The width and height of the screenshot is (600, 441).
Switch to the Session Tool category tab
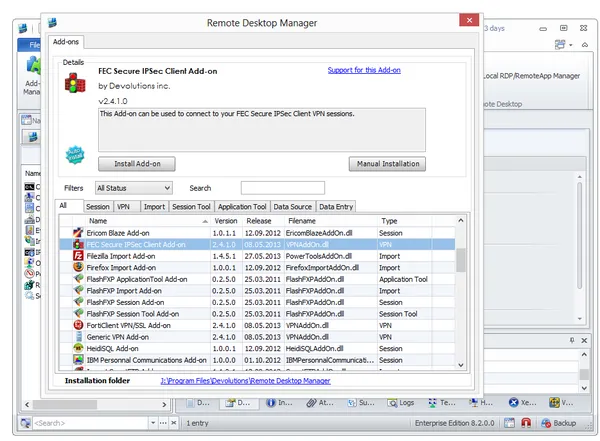pyautogui.click(x=191, y=207)
